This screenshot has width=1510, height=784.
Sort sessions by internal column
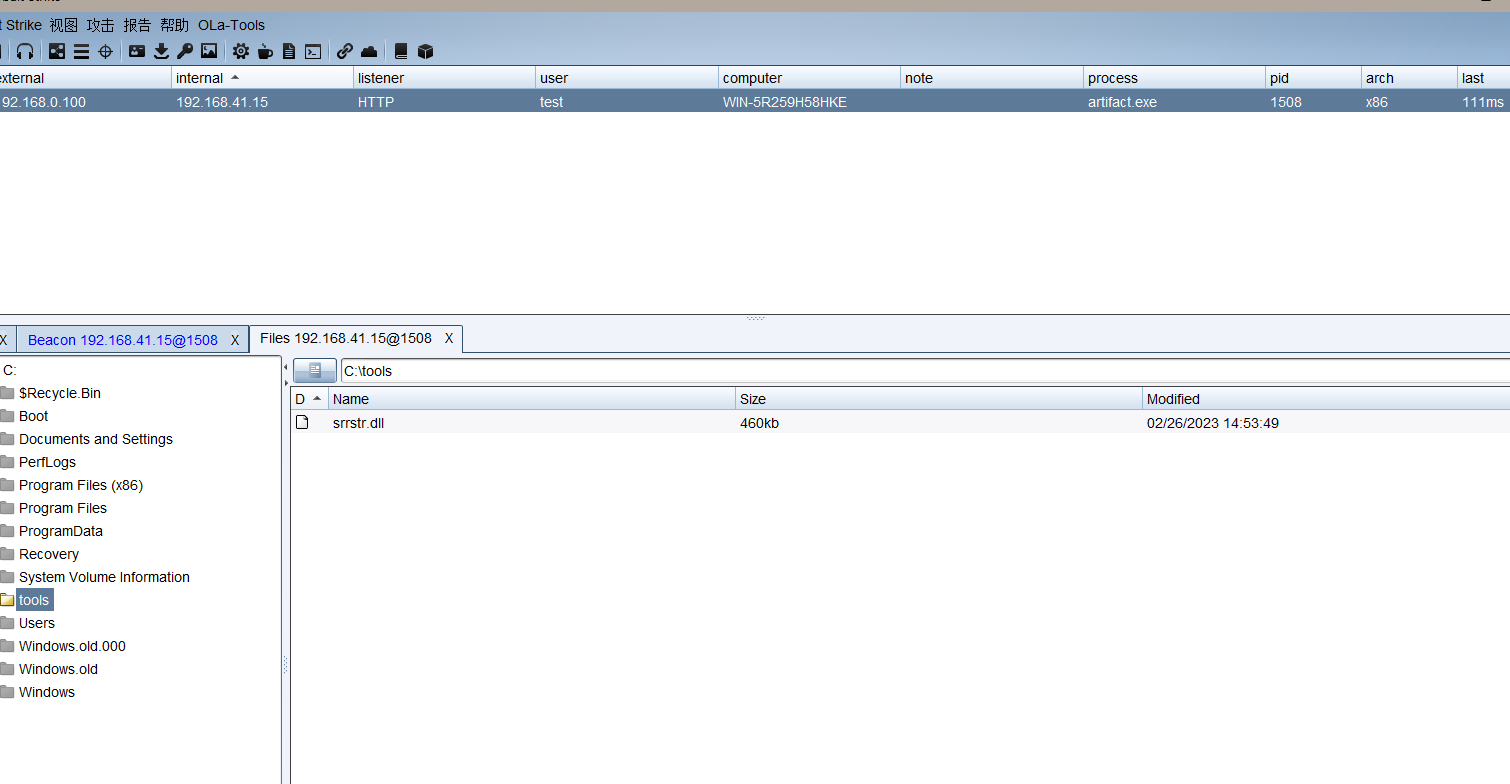point(262,78)
